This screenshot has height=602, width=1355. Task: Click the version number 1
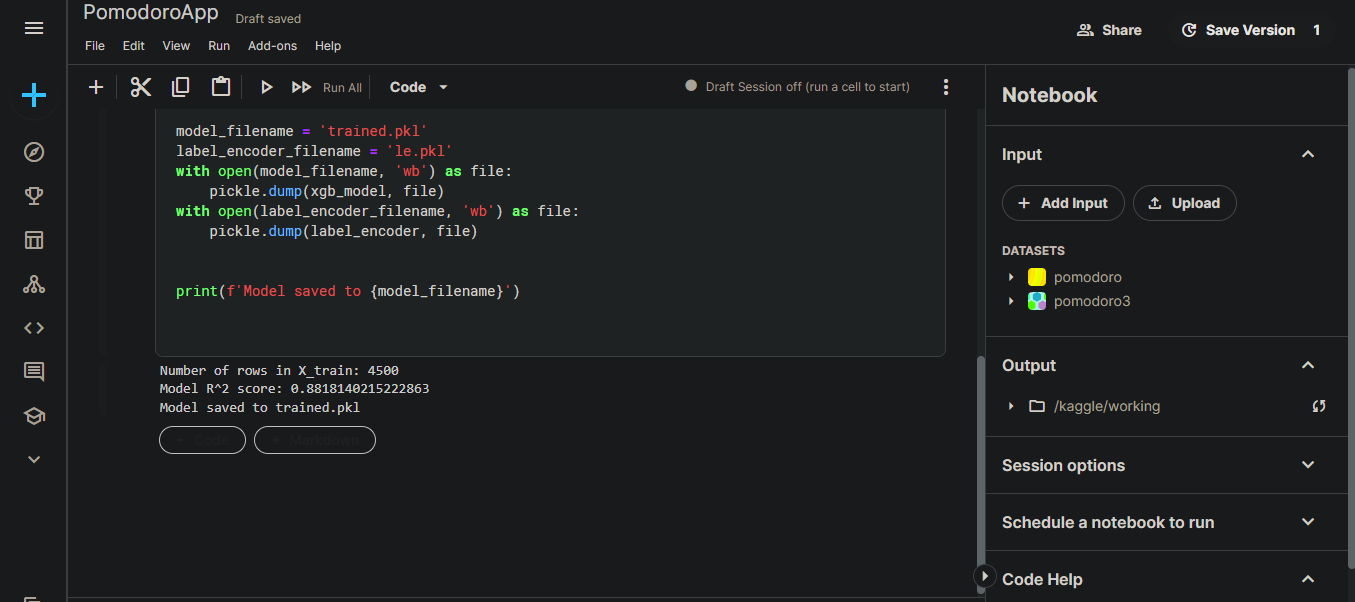1317,30
